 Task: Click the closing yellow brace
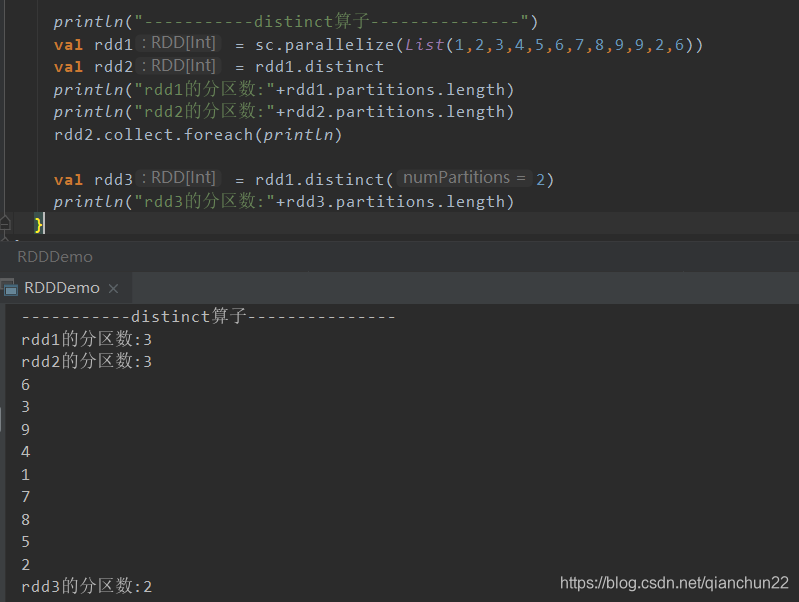[x=38, y=224]
